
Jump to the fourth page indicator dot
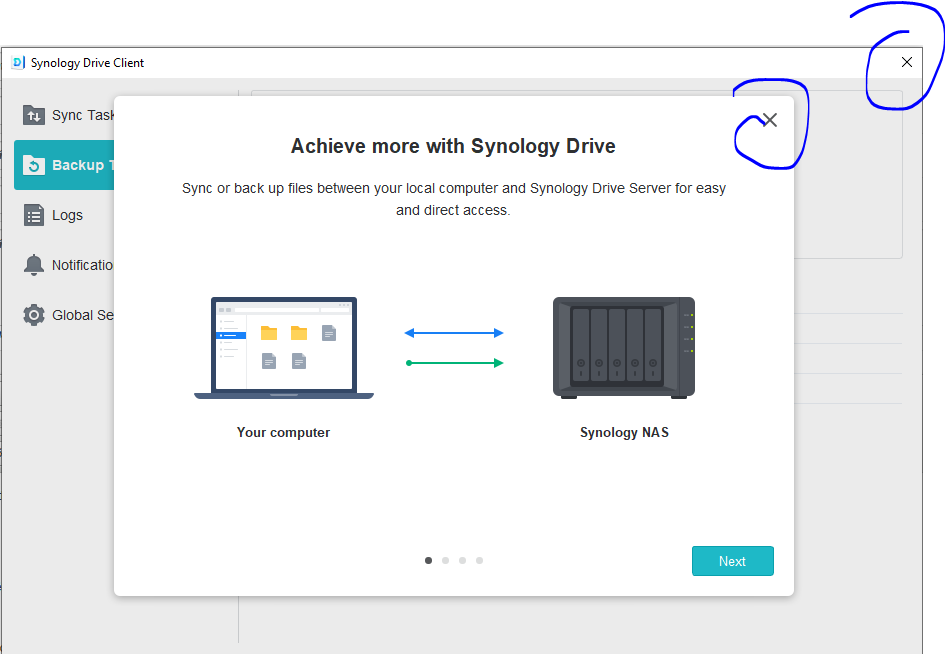click(479, 561)
